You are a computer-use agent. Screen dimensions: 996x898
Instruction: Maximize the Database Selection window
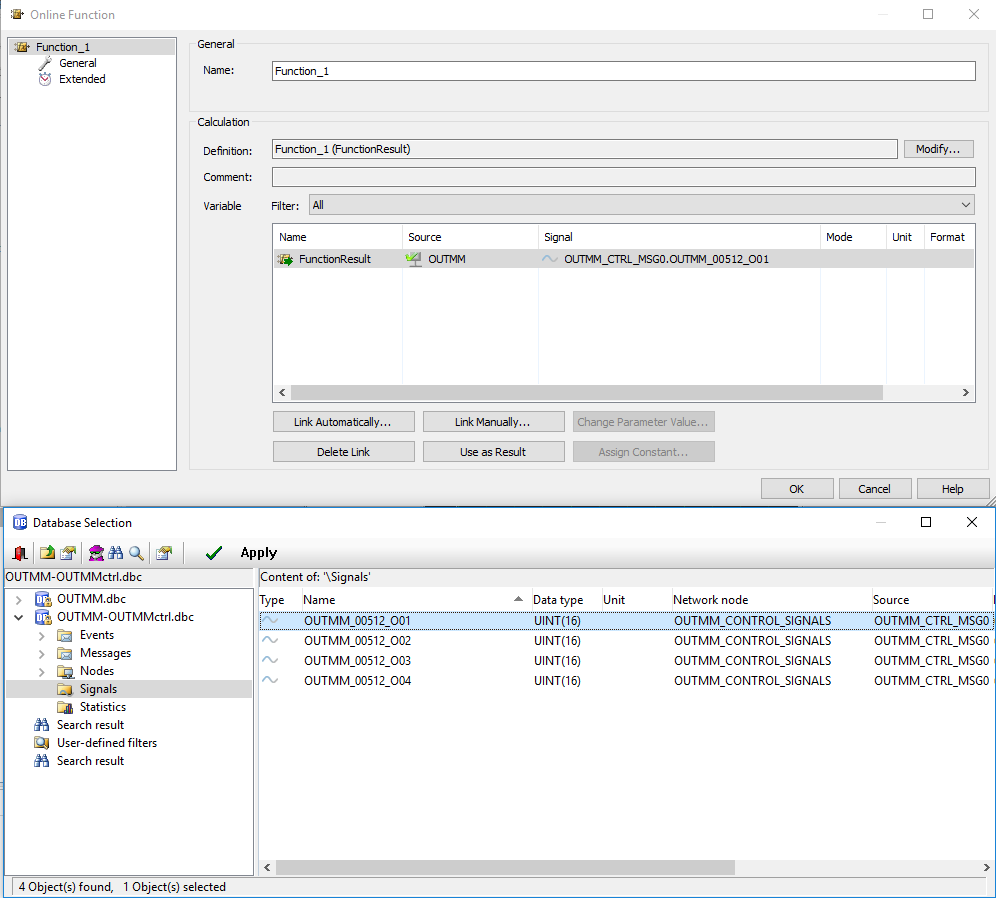pos(926,522)
